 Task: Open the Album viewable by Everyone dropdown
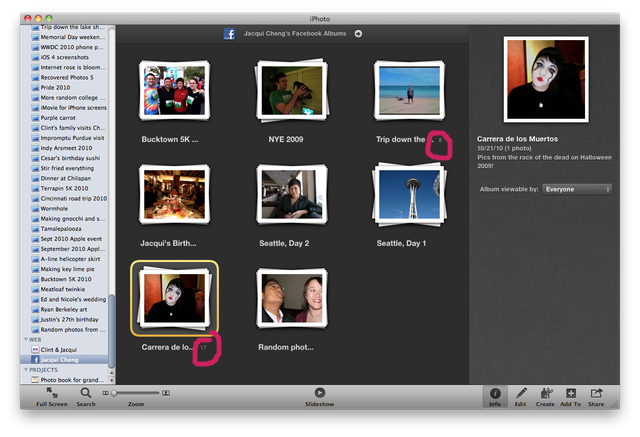[577, 189]
